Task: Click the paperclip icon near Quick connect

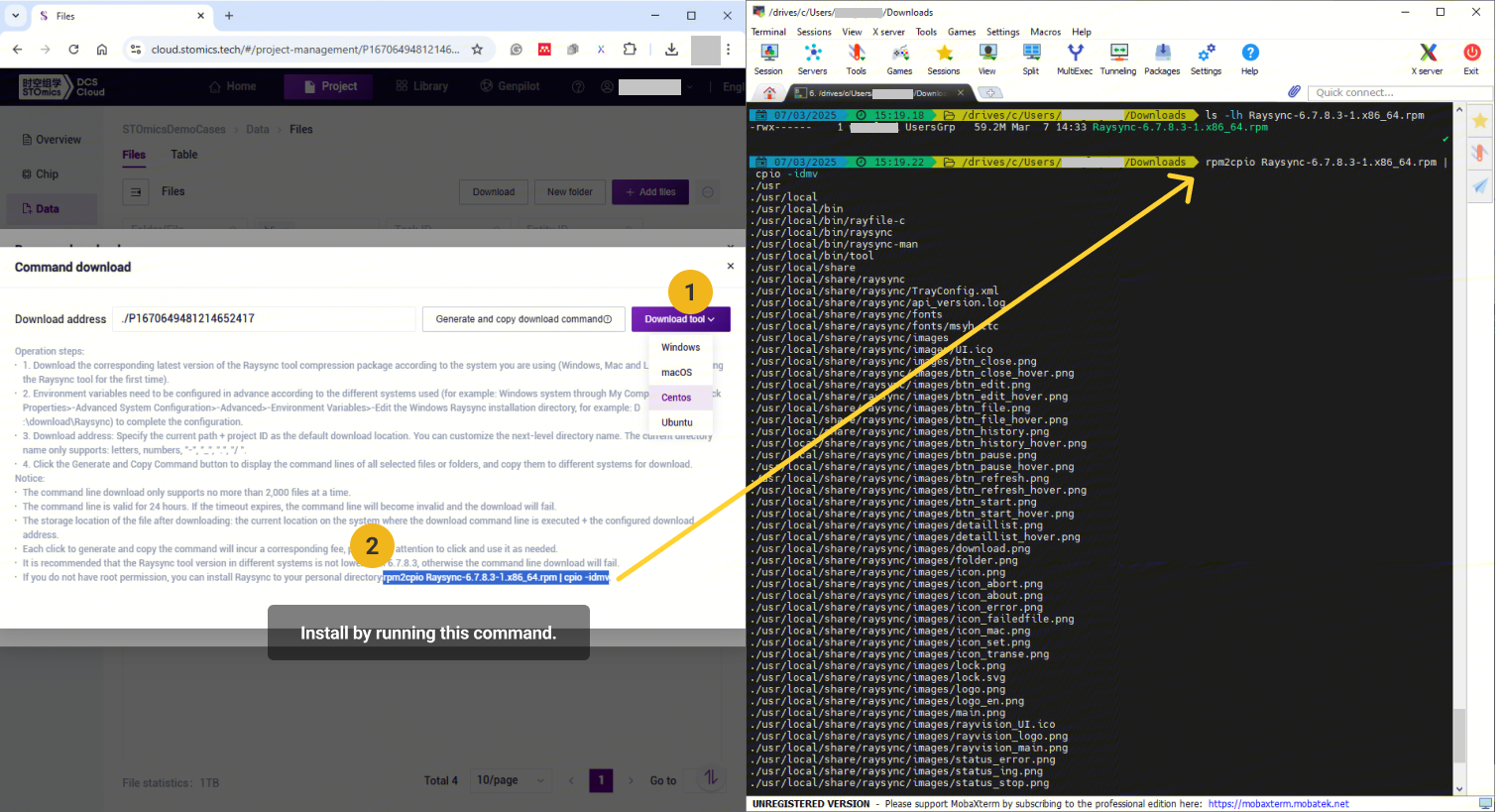Action: point(1294,91)
